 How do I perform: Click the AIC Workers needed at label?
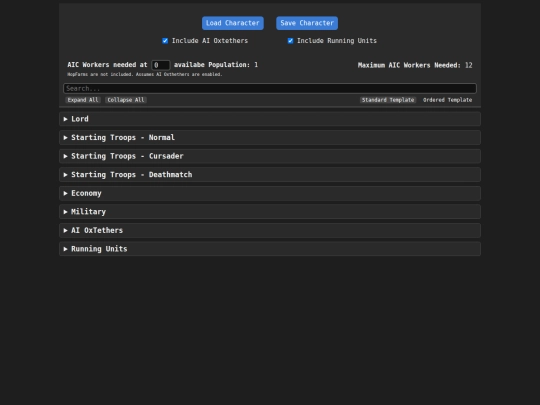pyautogui.click(x=107, y=65)
